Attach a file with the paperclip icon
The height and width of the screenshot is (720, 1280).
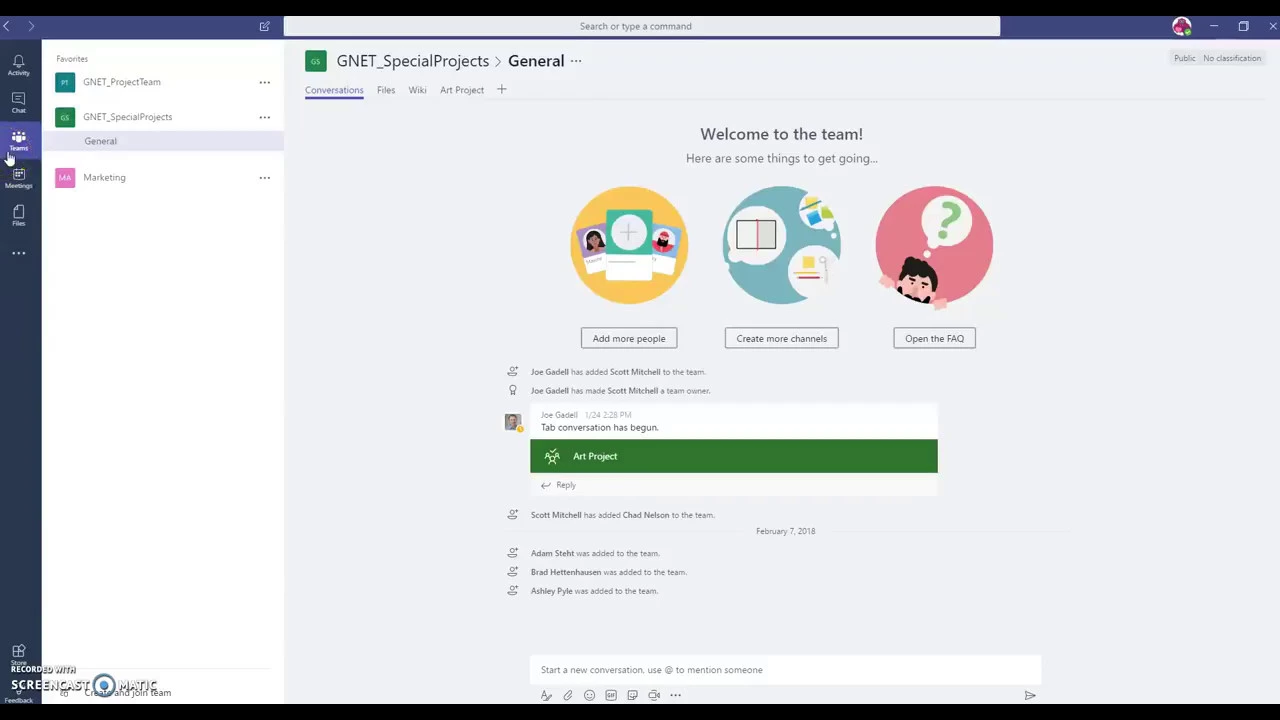(567, 695)
